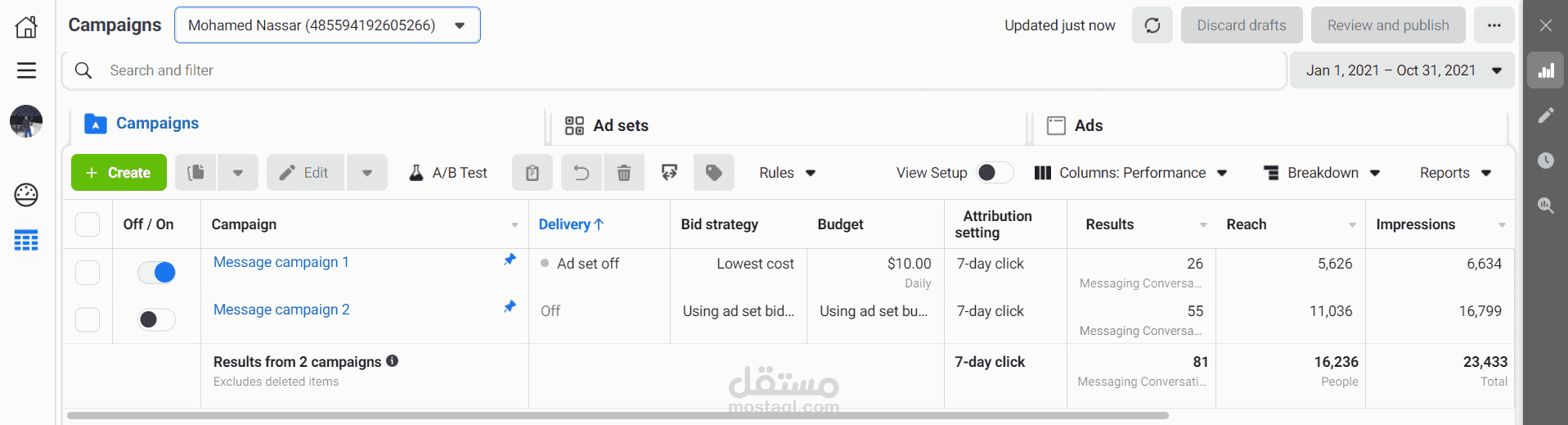Check the Message campaign 2 checkbox
The height and width of the screenshot is (425, 1568).
click(88, 319)
